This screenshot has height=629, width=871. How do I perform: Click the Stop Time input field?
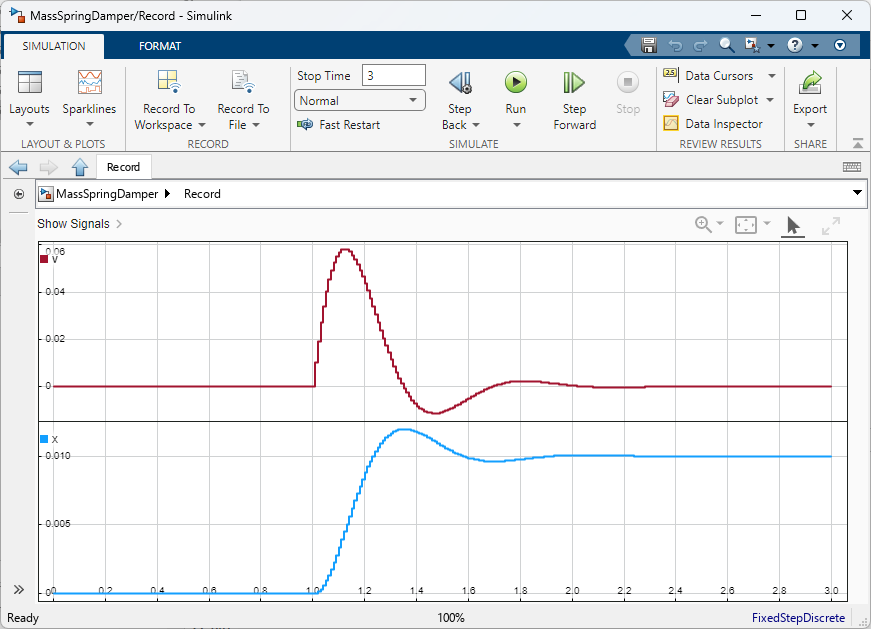tap(394, 76)
